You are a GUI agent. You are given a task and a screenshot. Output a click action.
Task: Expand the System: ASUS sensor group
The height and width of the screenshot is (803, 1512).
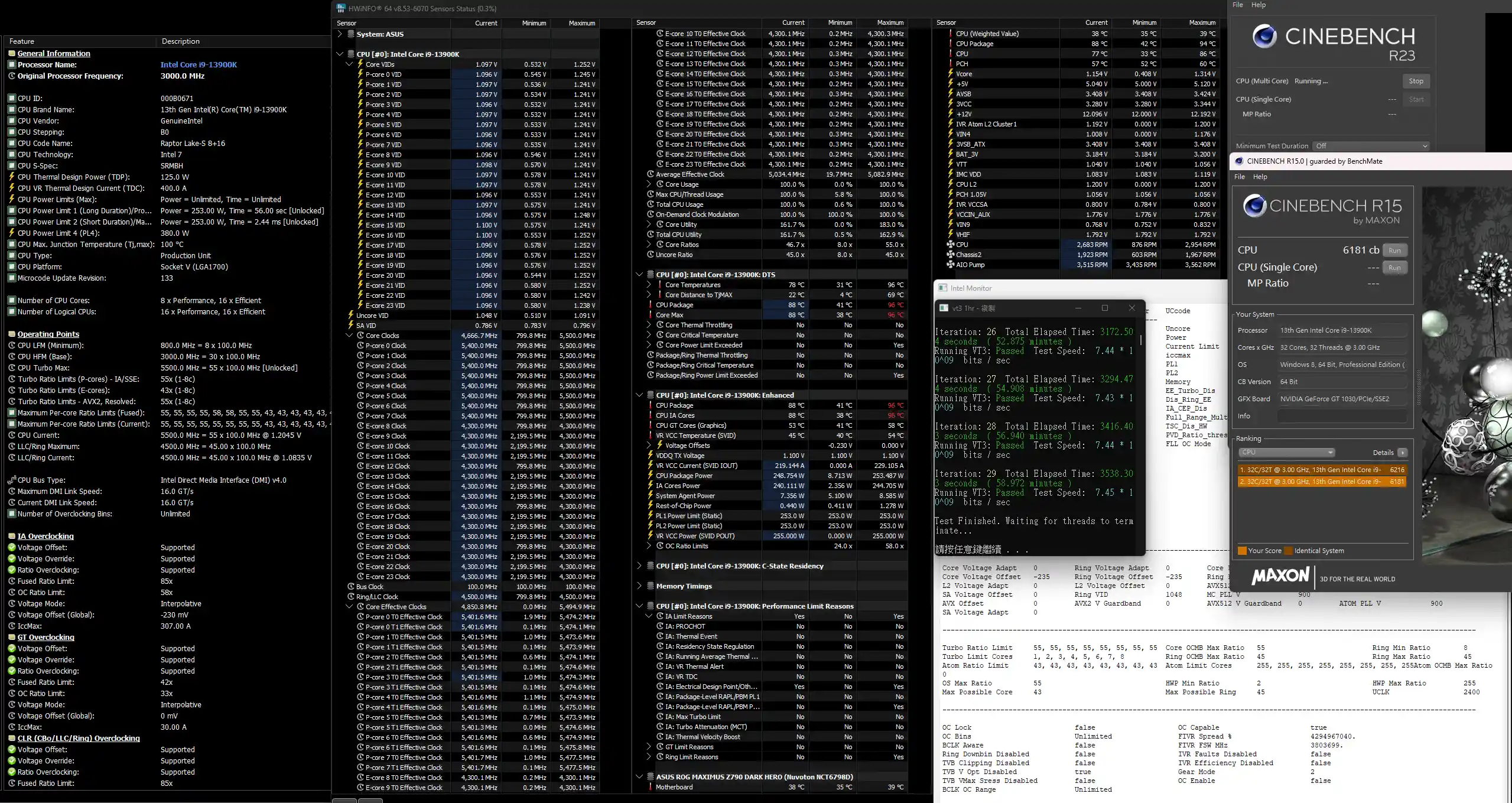(x=340, y=34)
